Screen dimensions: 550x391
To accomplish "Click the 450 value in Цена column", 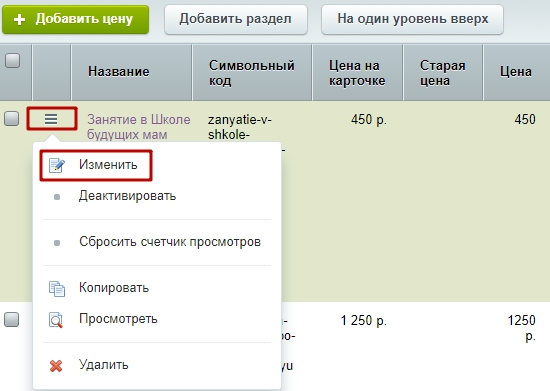I will coord(525,120).
